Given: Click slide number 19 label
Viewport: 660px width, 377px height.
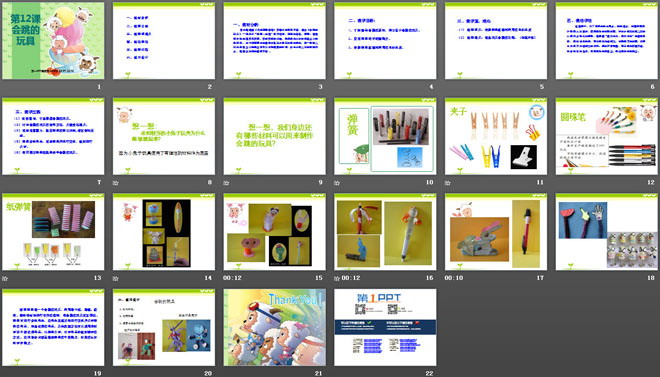Looking at the screenshot, I should click(x=97, y=373).
